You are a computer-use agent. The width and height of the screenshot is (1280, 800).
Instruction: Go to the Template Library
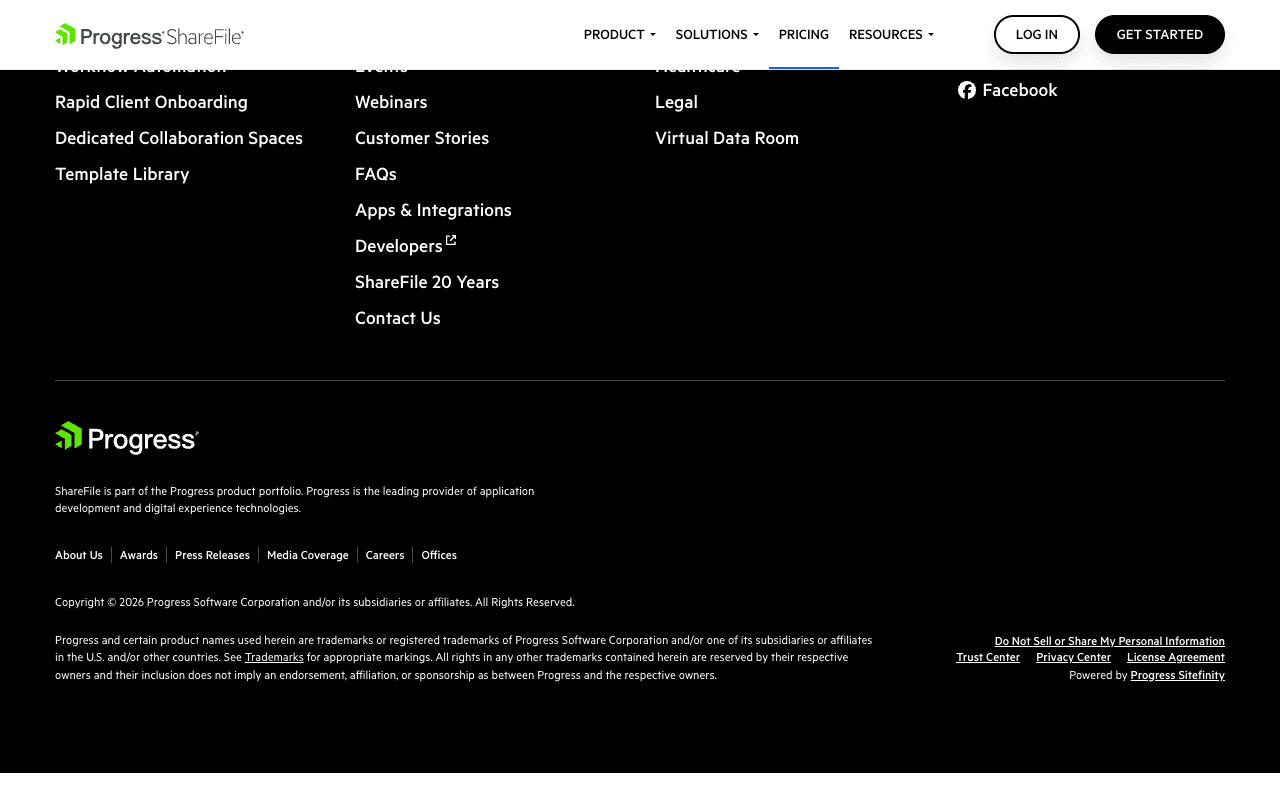[x=122, y=174]
